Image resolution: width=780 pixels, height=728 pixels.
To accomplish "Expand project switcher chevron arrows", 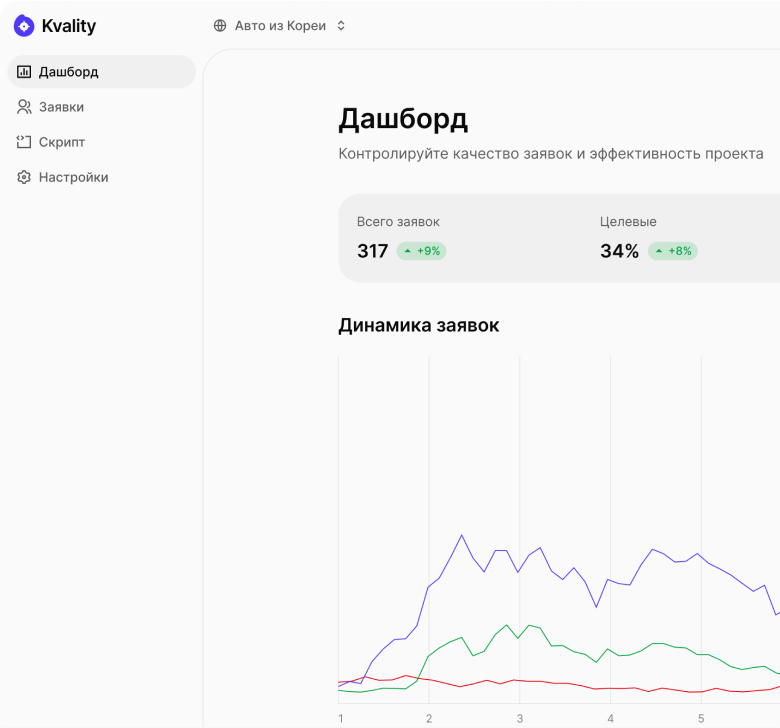I will [x=341, y=25].
